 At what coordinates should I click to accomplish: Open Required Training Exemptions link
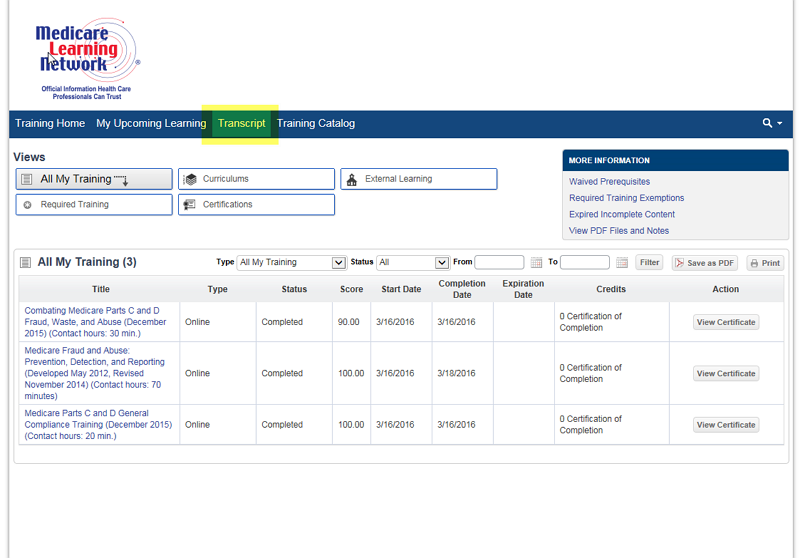point(627,198)
